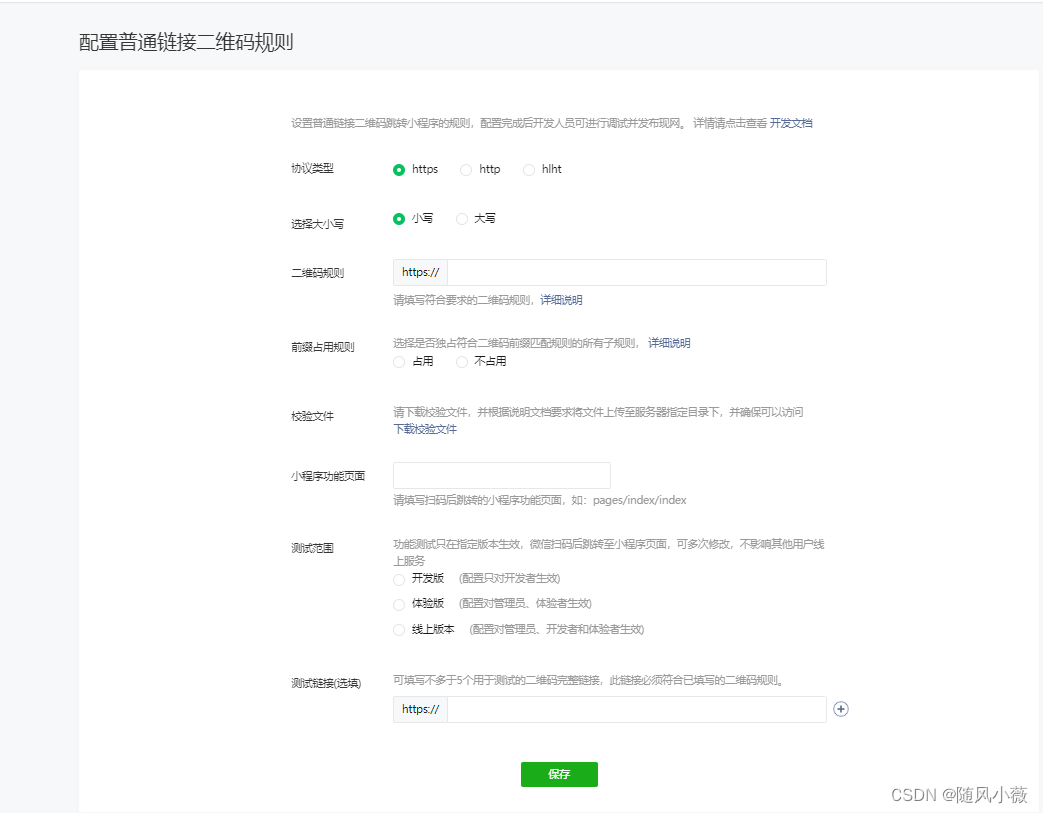Image resolution: width=1043 pixels, height=813 pixels.
Task: Open 详细说明 for prefix occupation rules
Action: pyautogui.click(x=667, y=343)
